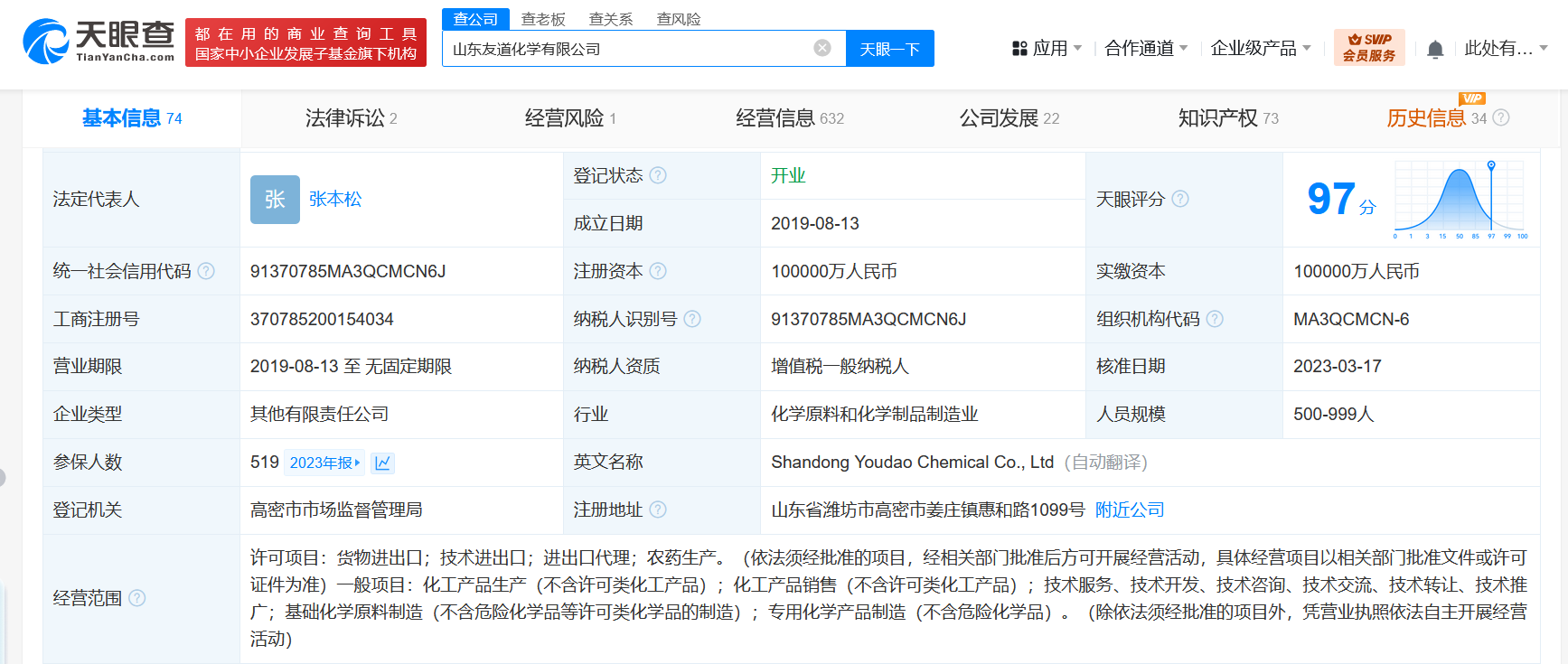Click the address 山东省潍坊市高密市姜庄镇惠和路1099号
The image size is (1568, 664).
(x=928, y=510)
